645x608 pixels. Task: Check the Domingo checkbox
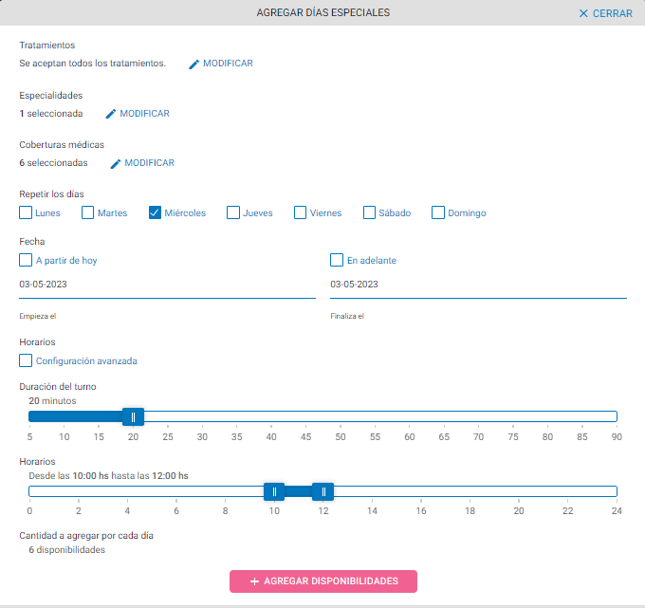(x=438, y=212)
